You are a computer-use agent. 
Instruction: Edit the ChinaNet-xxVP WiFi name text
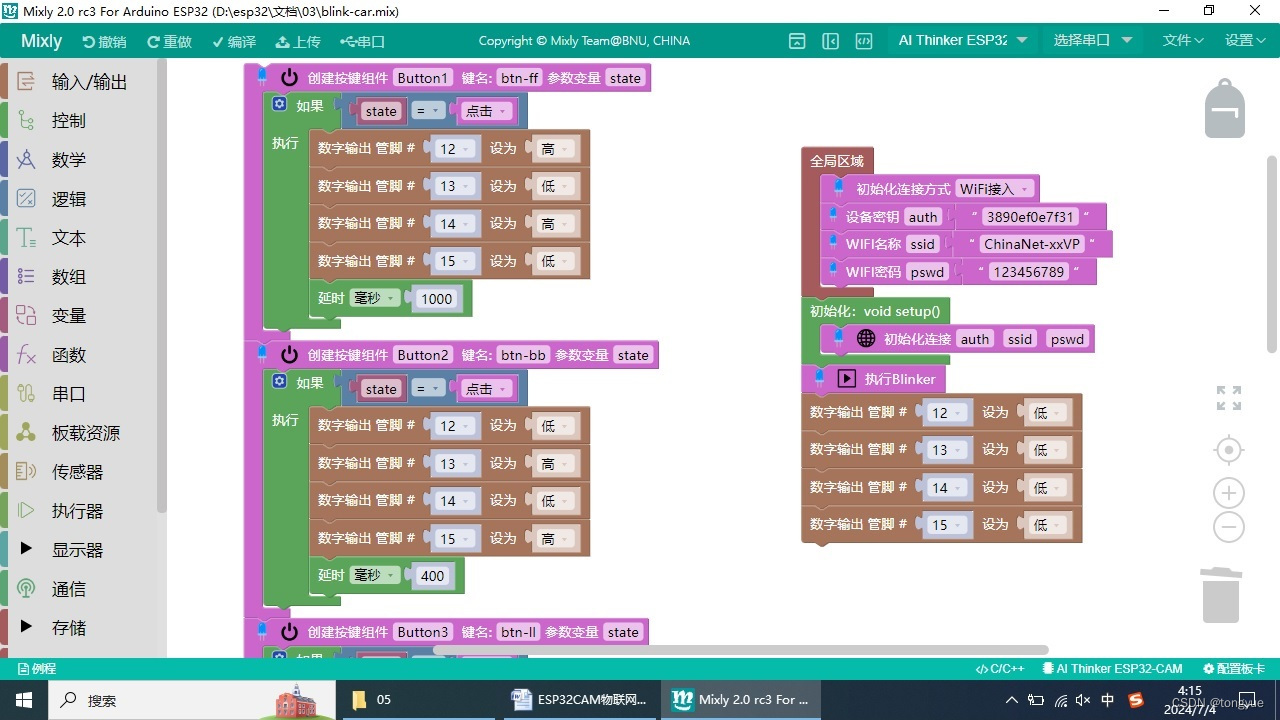click(x=1032, y=244)
